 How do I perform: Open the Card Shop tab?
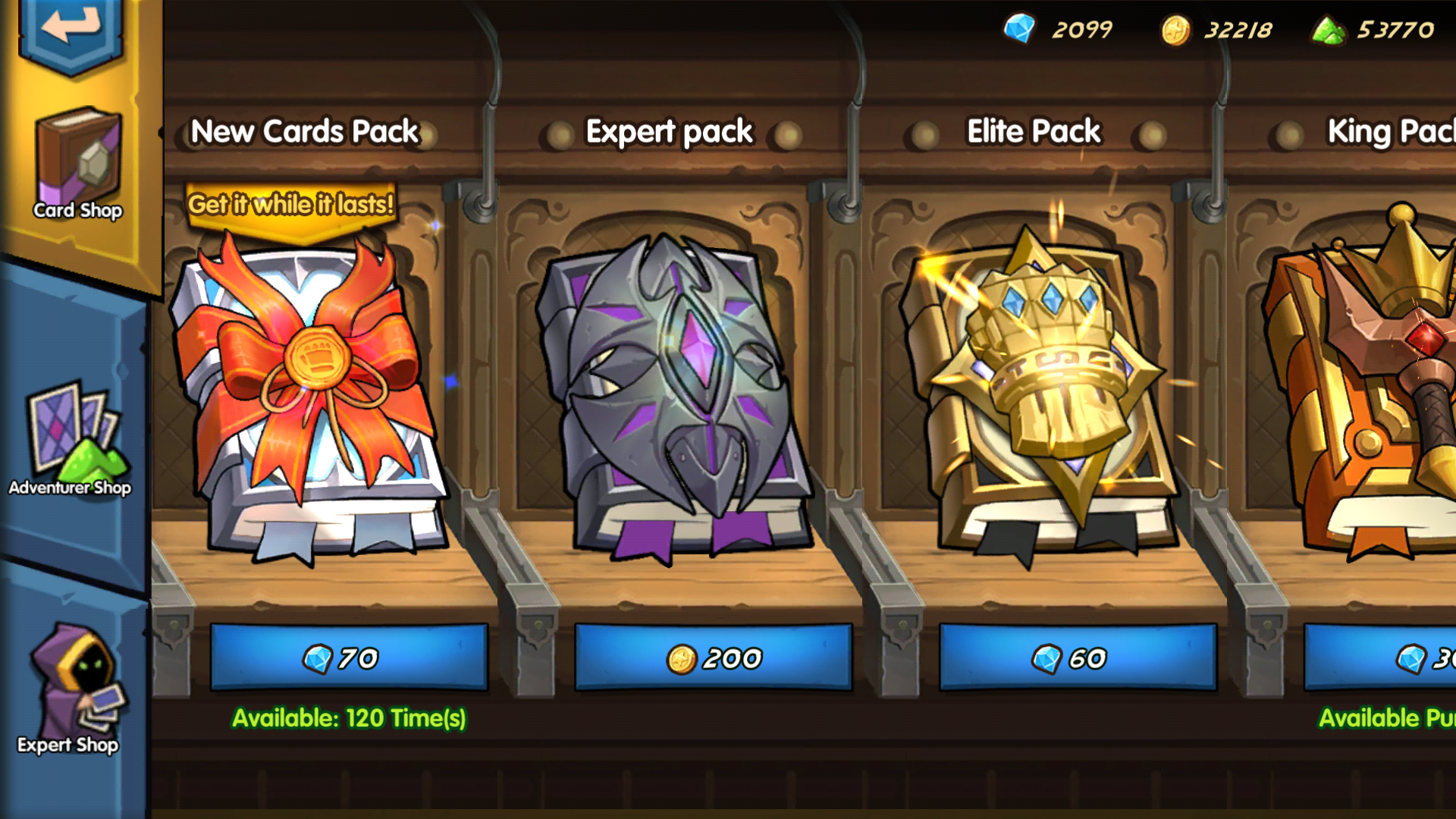point(77,163)
